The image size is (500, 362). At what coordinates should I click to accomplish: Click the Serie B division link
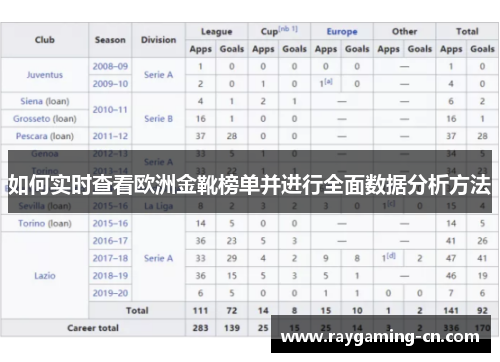tap(159, 119)
